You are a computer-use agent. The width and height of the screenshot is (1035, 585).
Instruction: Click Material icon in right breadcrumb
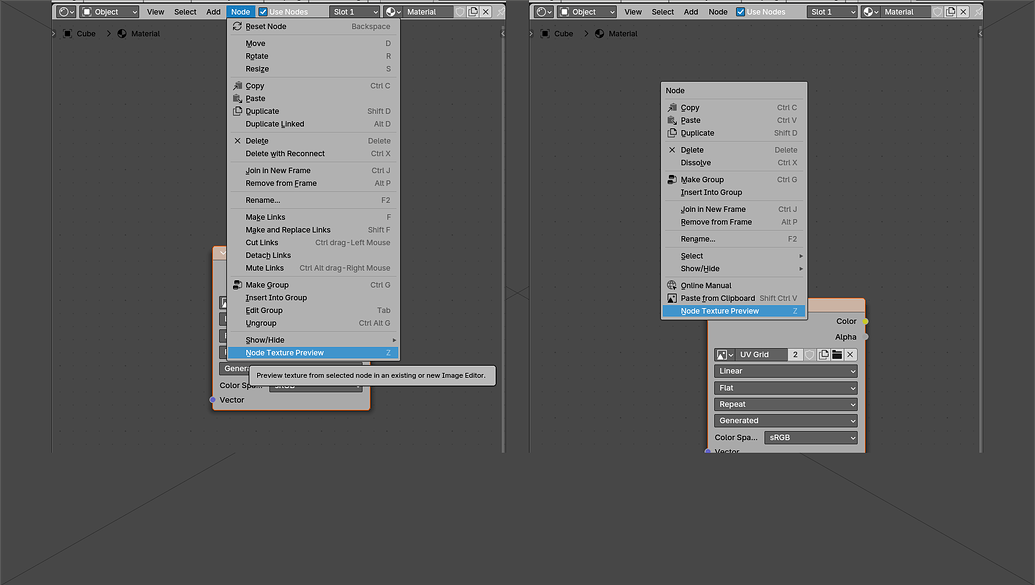[x=599, y=34]
